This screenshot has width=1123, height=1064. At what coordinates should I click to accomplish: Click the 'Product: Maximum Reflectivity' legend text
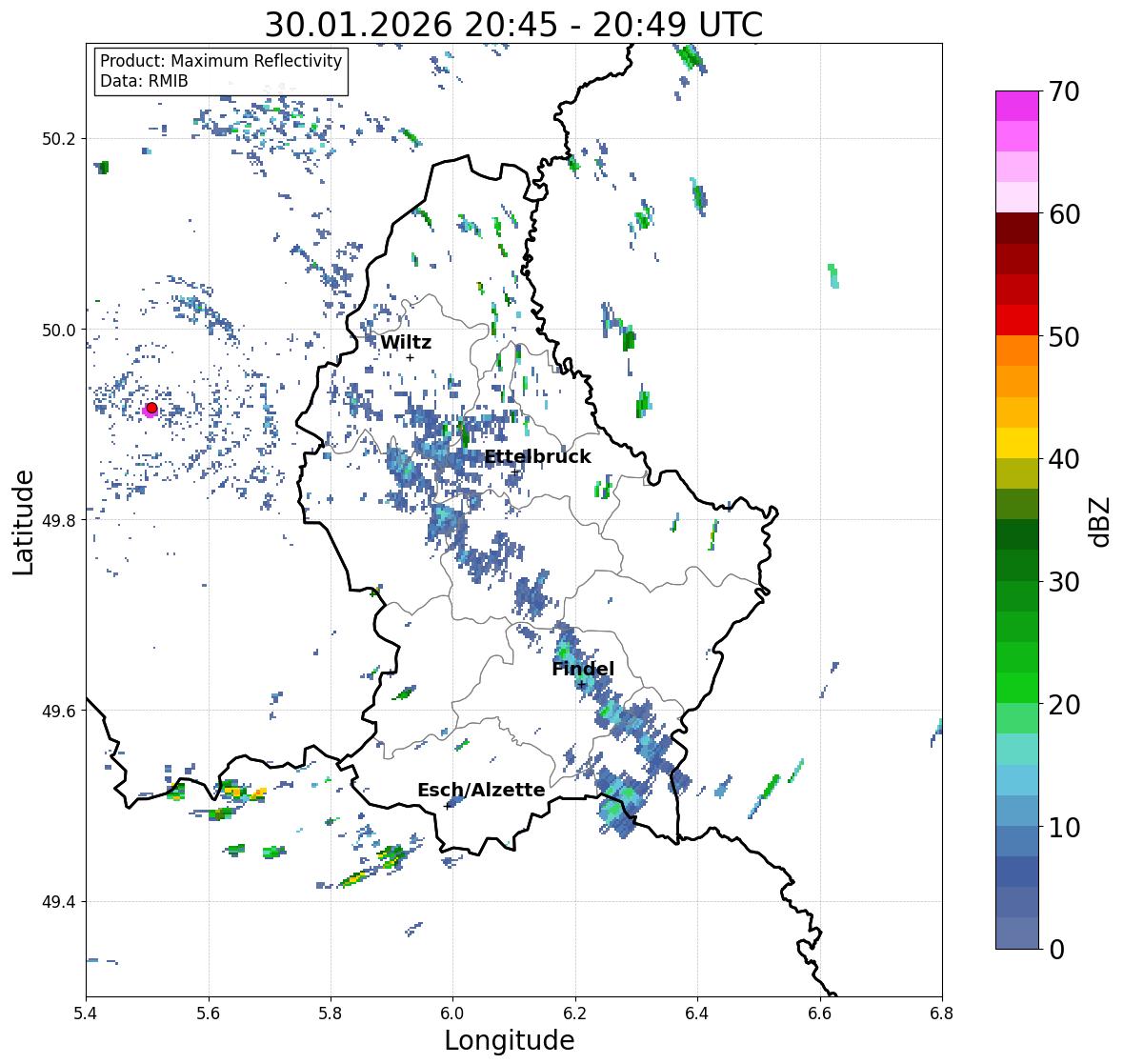coord(221,61)
